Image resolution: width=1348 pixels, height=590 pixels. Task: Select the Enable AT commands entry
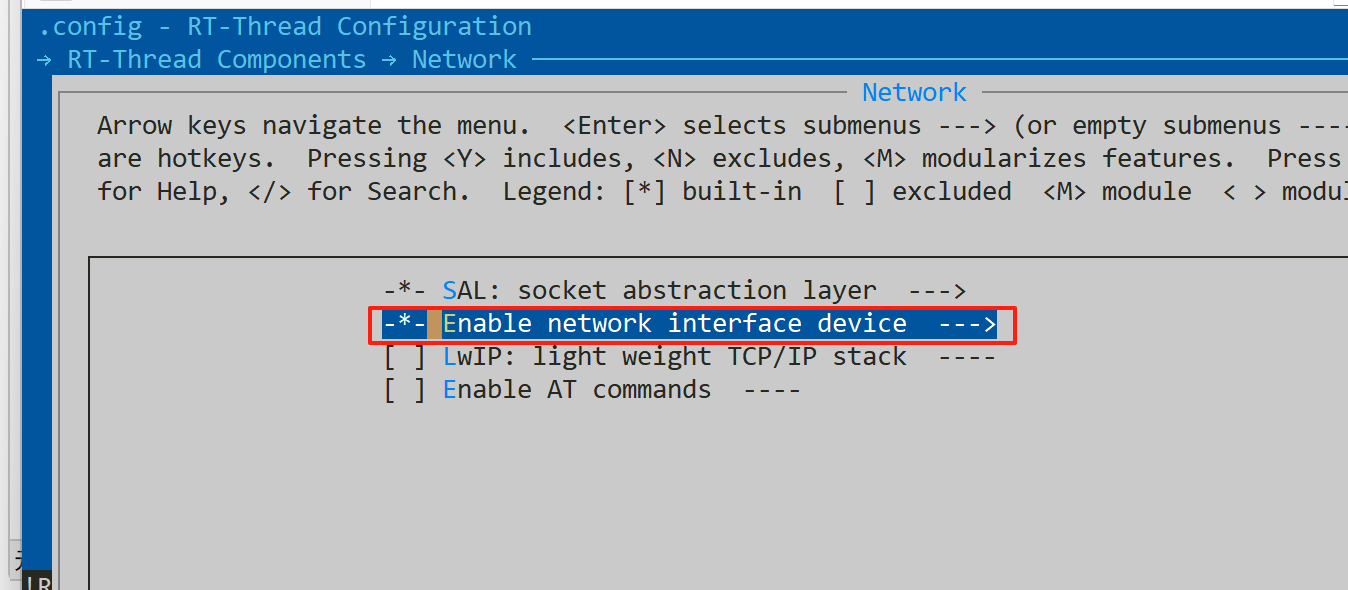(x=577, y=390)
